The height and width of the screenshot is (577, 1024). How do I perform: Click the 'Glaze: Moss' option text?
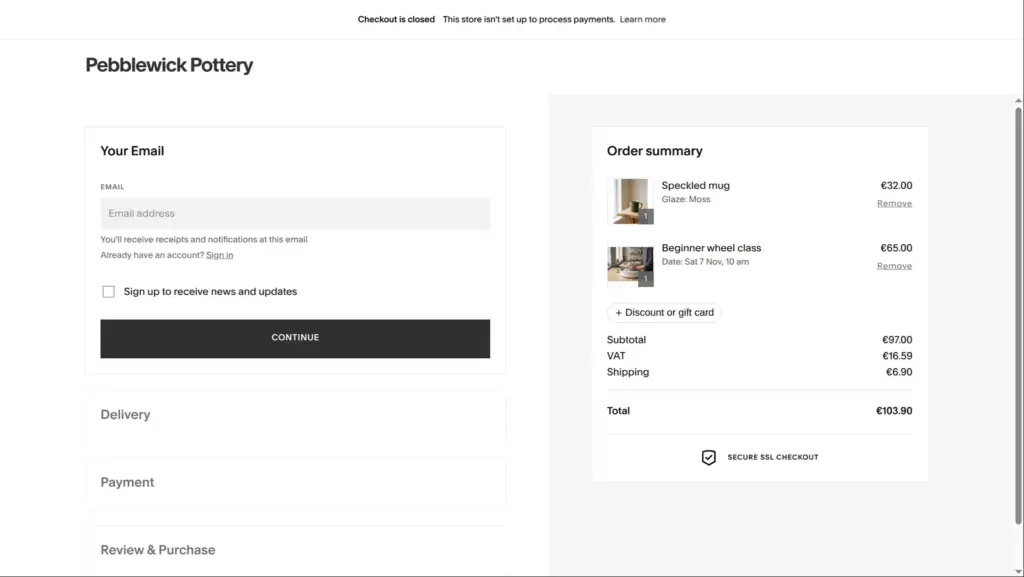point(686,200)
